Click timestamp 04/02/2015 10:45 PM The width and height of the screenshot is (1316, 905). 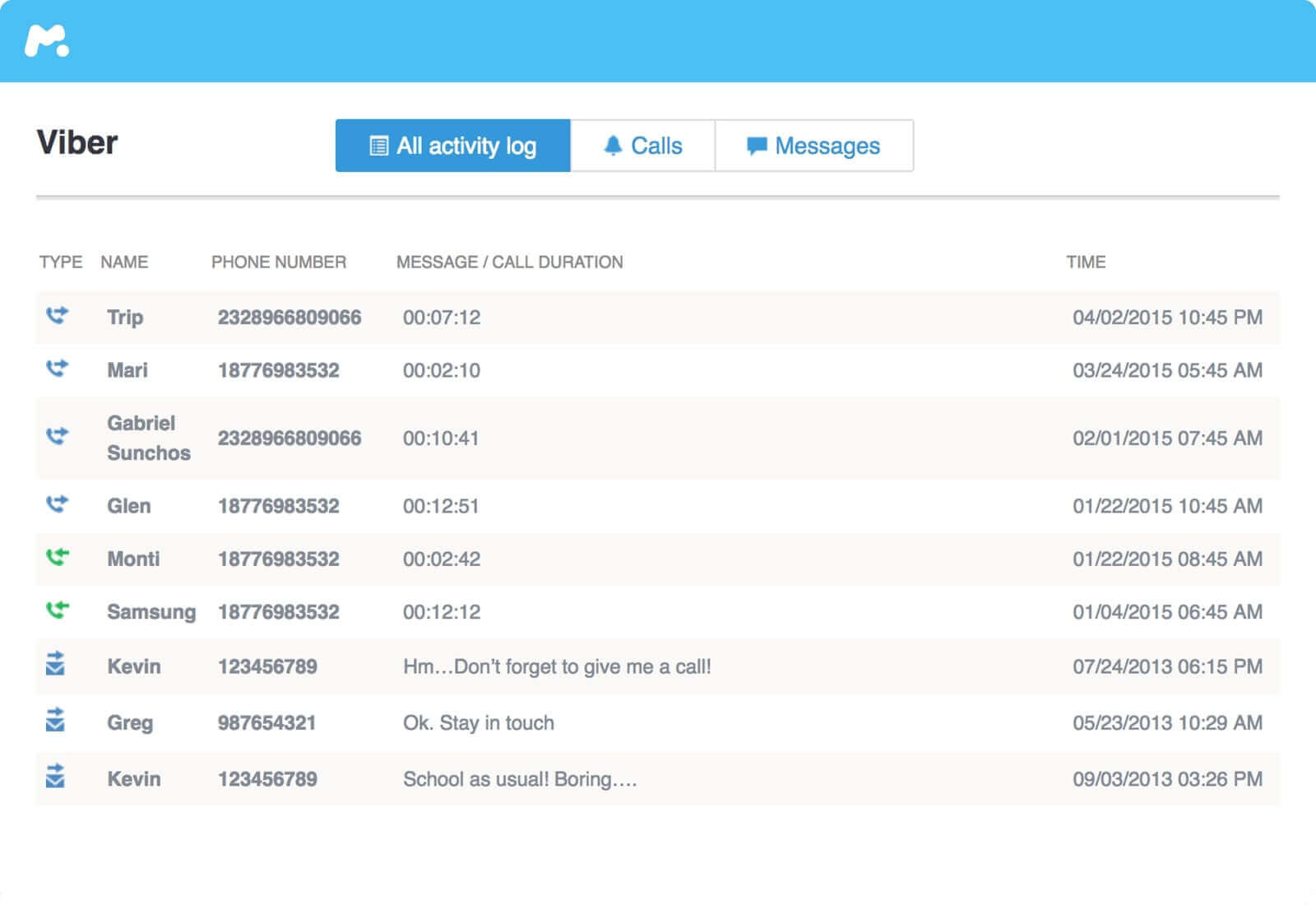click(1168, 318)
